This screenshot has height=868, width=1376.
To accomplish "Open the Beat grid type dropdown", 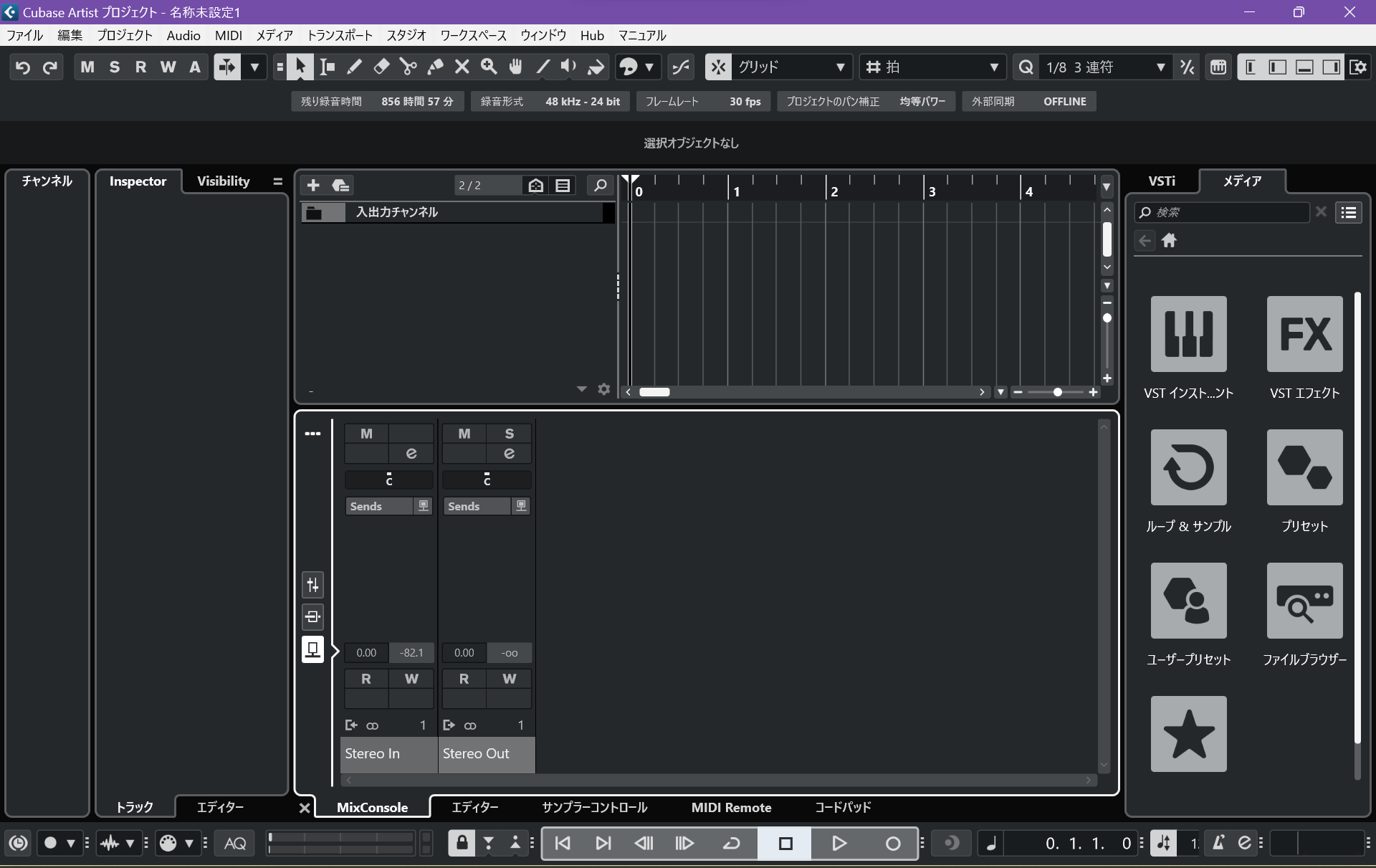I will 993,67.
